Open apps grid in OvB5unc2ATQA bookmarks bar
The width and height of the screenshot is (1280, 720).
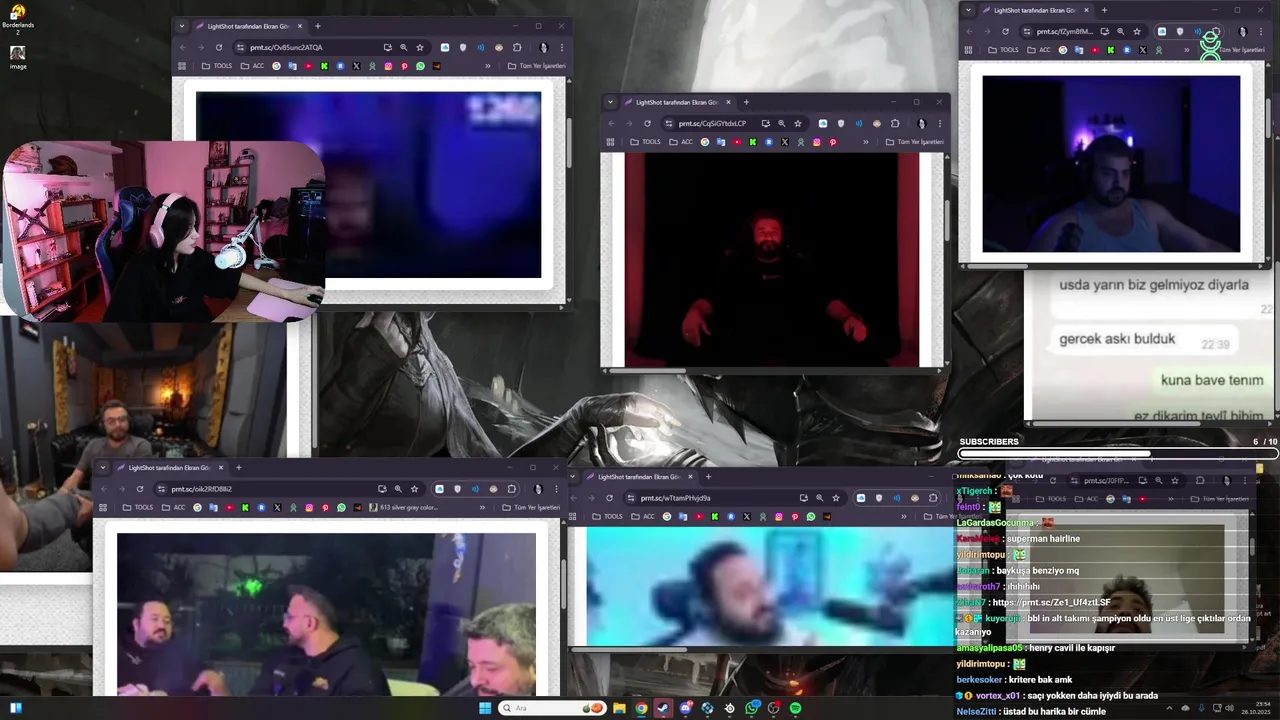[181, 66]
